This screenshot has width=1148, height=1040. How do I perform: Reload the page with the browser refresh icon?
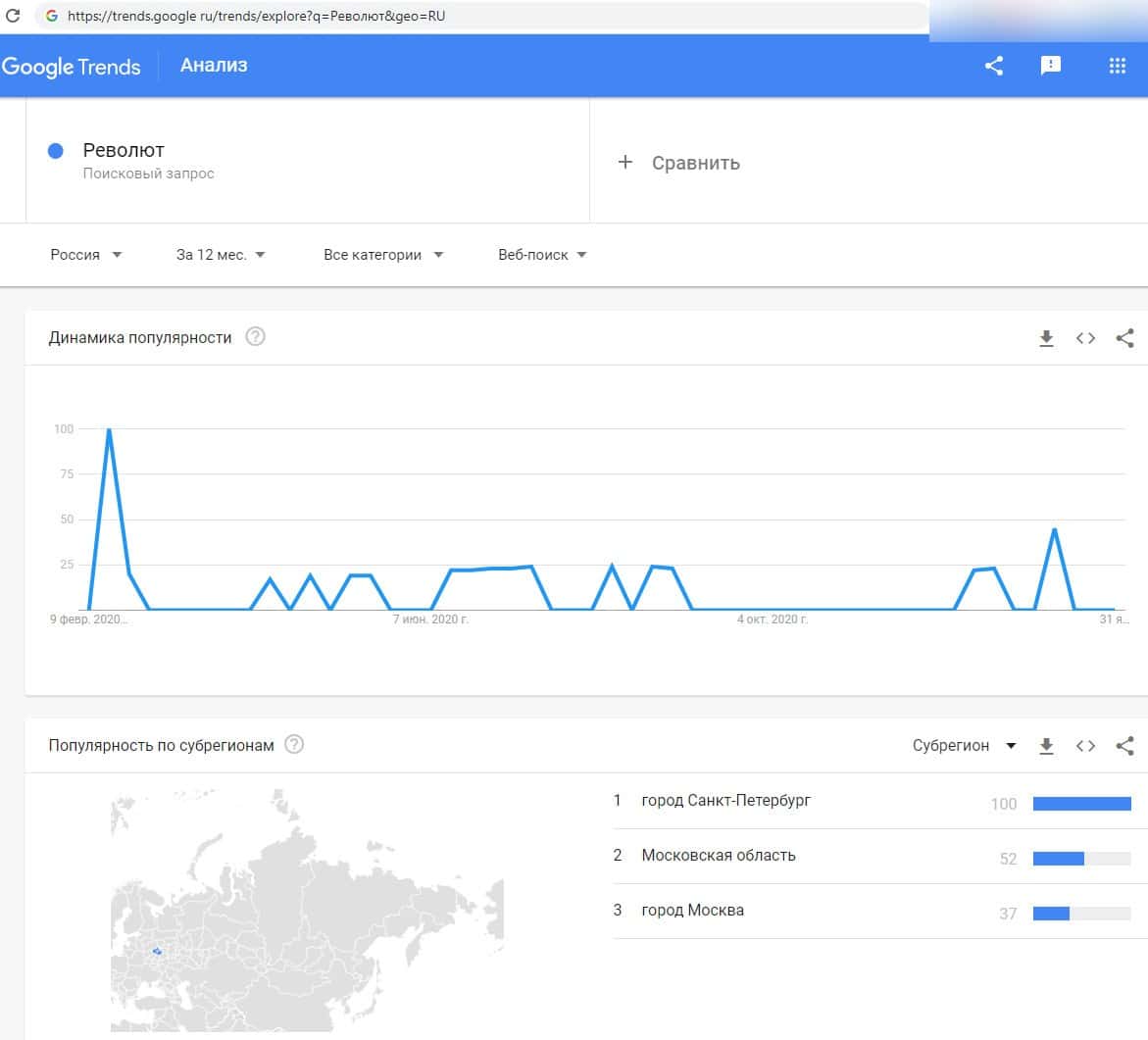(x=14, y=16)
